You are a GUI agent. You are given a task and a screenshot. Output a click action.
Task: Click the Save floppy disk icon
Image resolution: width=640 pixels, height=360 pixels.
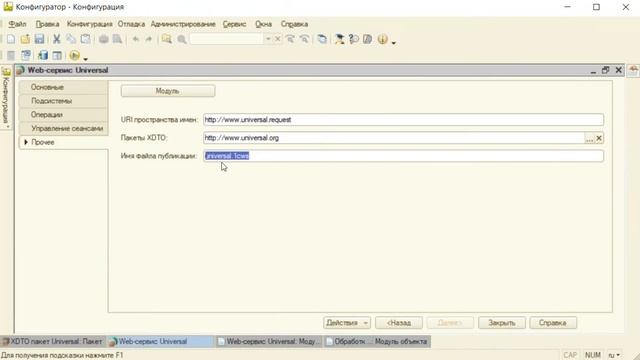(39, 39)
